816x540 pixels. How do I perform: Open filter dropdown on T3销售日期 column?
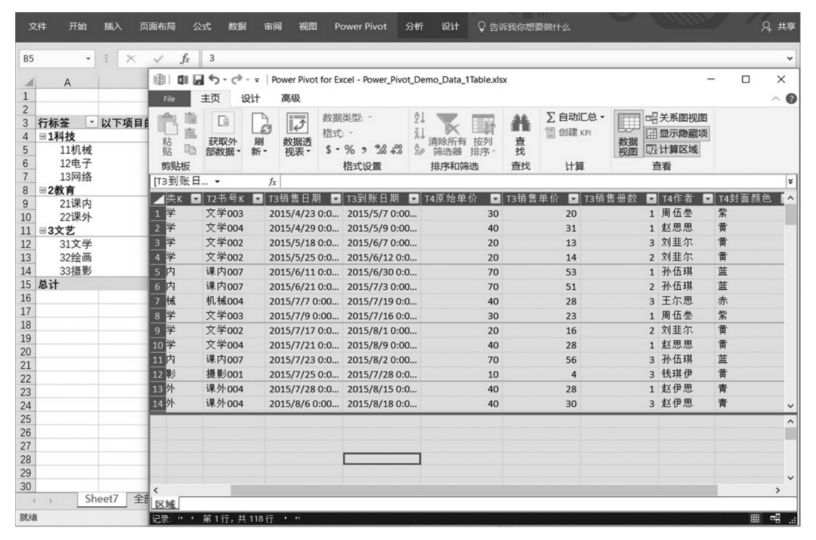336,199
